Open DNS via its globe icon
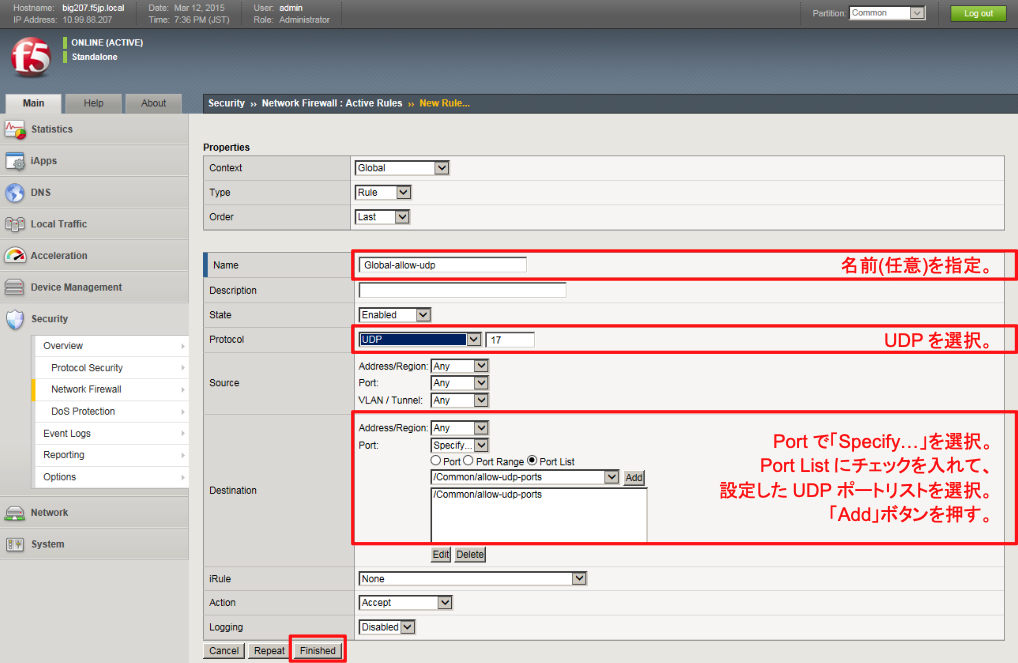Viewport: 1018px width, 663px height. pyautogui.click(x=15, y=193)
